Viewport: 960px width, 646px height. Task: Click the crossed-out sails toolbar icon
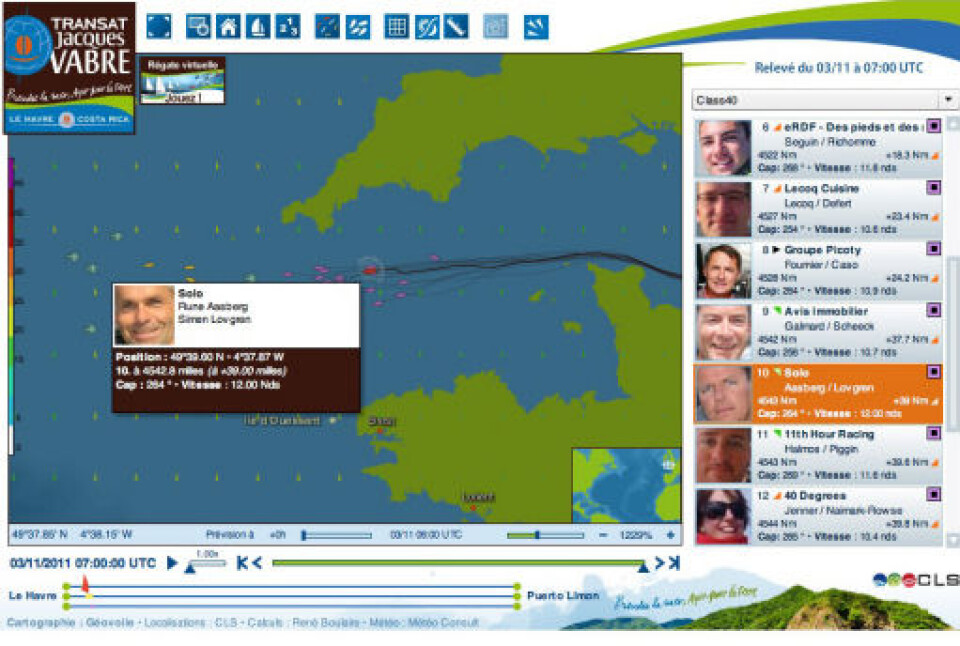427,27
